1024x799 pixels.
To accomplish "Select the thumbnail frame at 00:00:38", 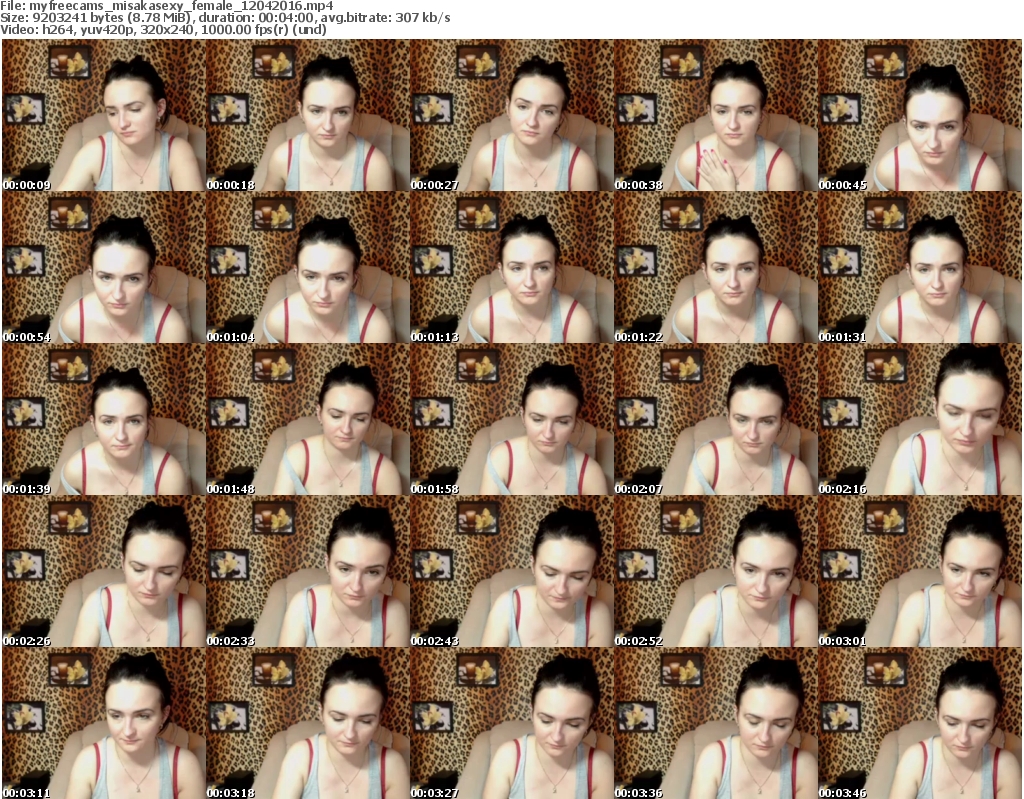I will coord(716,115).
